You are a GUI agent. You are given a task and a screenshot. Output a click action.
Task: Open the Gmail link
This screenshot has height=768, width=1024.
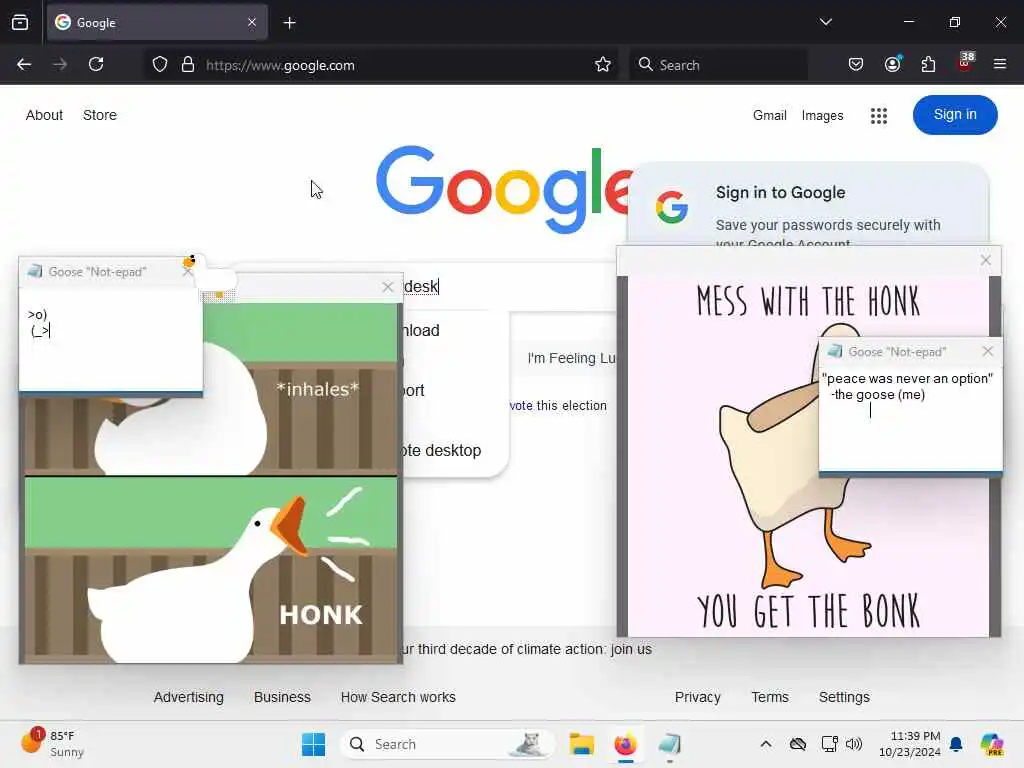[x=769, y=116]
